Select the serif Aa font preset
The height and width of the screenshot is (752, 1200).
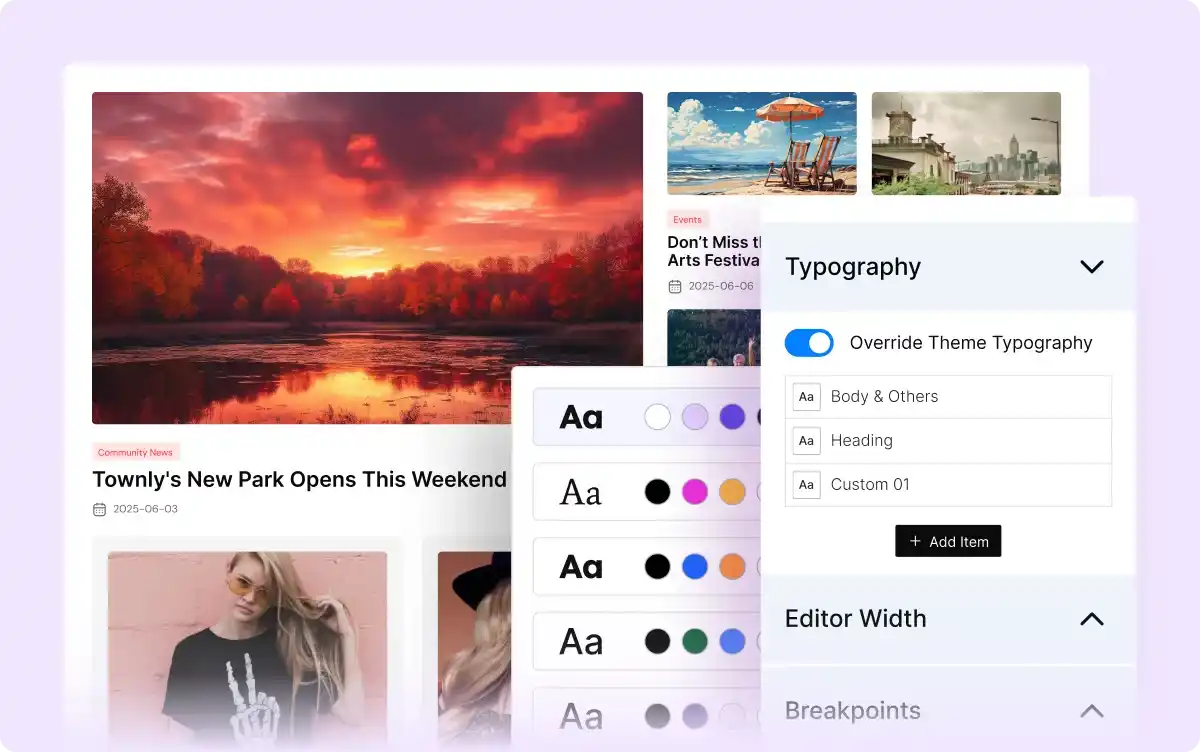click(x=580, y=492)
